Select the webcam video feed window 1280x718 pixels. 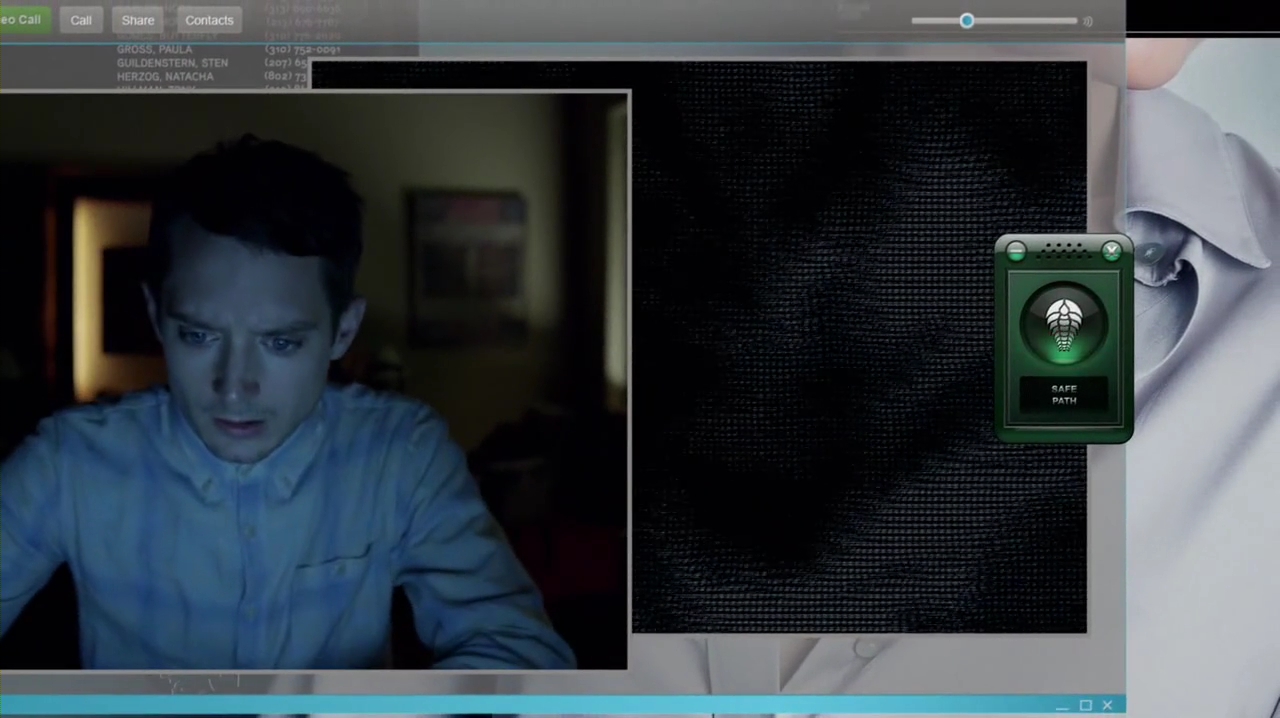(314, 380)
